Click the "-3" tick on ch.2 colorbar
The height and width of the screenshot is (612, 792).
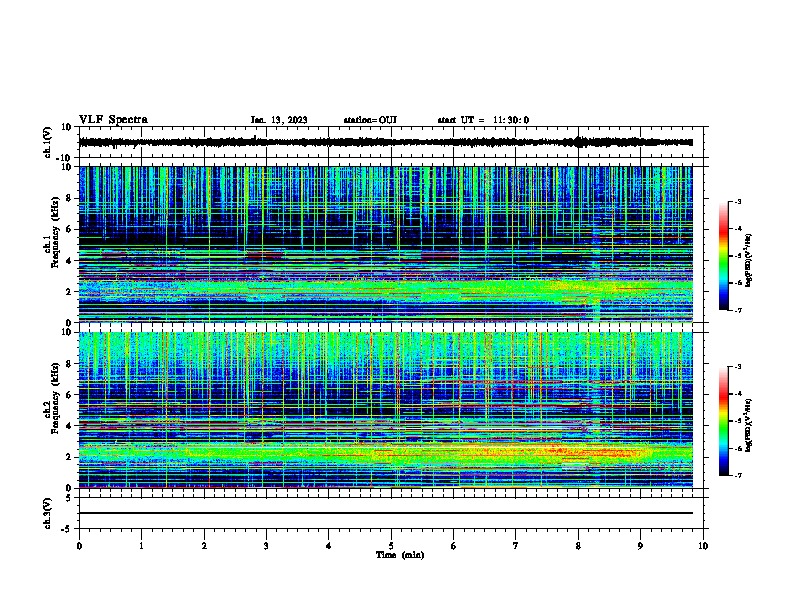pyautogui.click(x=737, y=367)
